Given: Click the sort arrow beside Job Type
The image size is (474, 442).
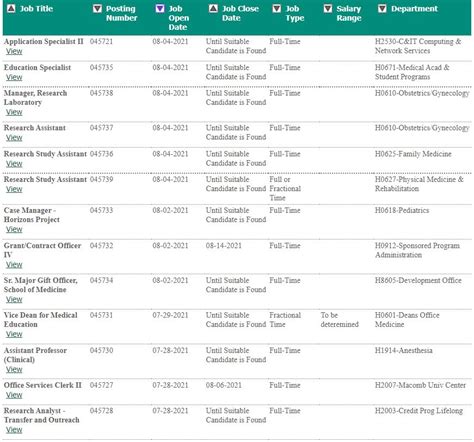Looking at the screenshot, I should coord(277,9).
